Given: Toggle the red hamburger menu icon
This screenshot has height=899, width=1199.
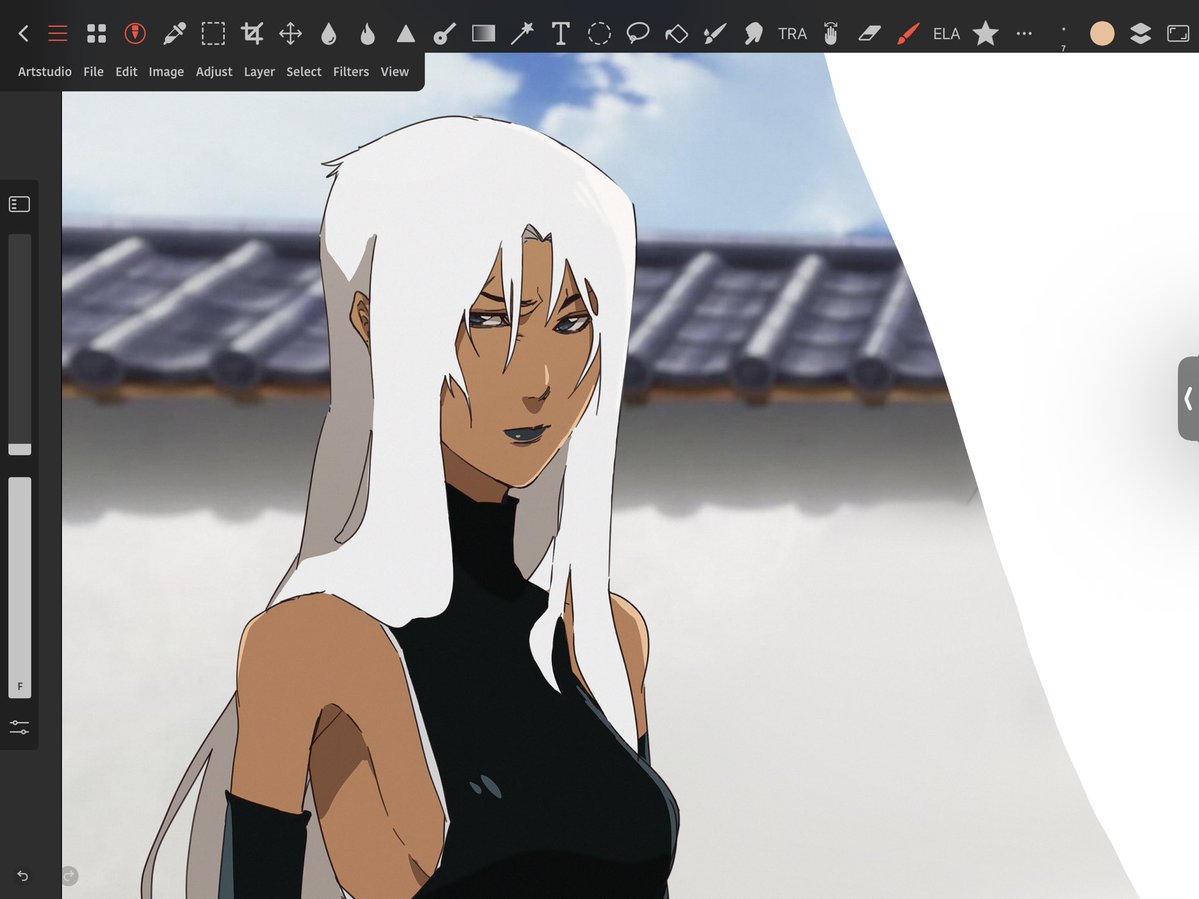Looking at the screenshot, I should click(57, 34).
